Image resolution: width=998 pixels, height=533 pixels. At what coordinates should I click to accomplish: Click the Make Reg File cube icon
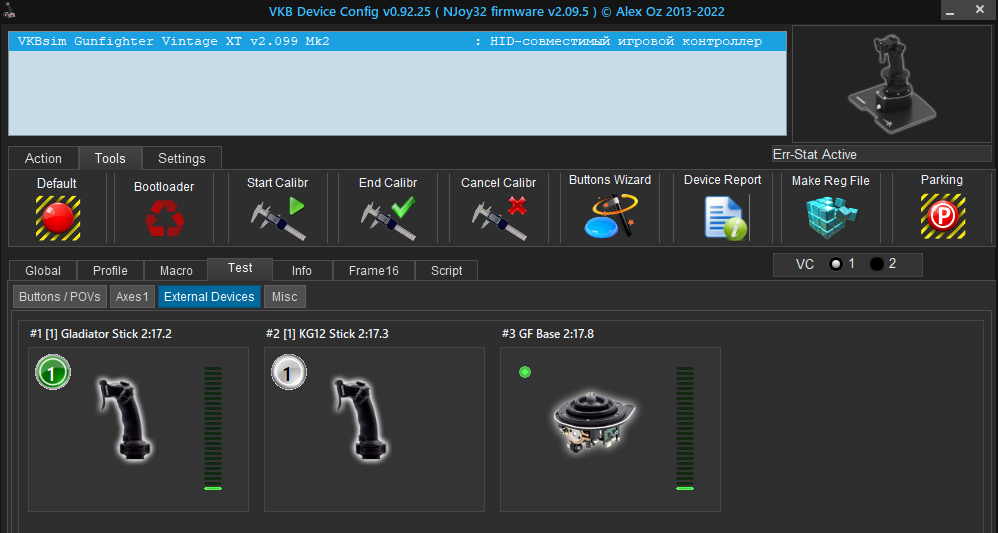831,217
